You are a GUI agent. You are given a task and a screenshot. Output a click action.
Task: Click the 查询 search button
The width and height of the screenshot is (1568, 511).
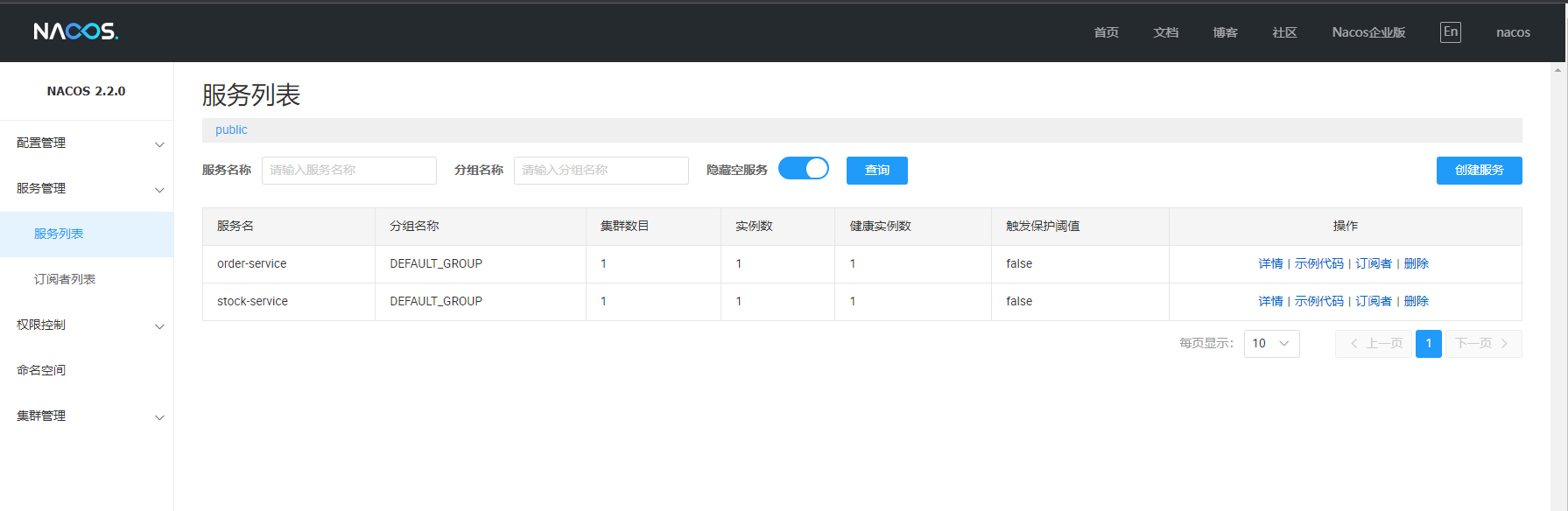[x=876, y=171]
